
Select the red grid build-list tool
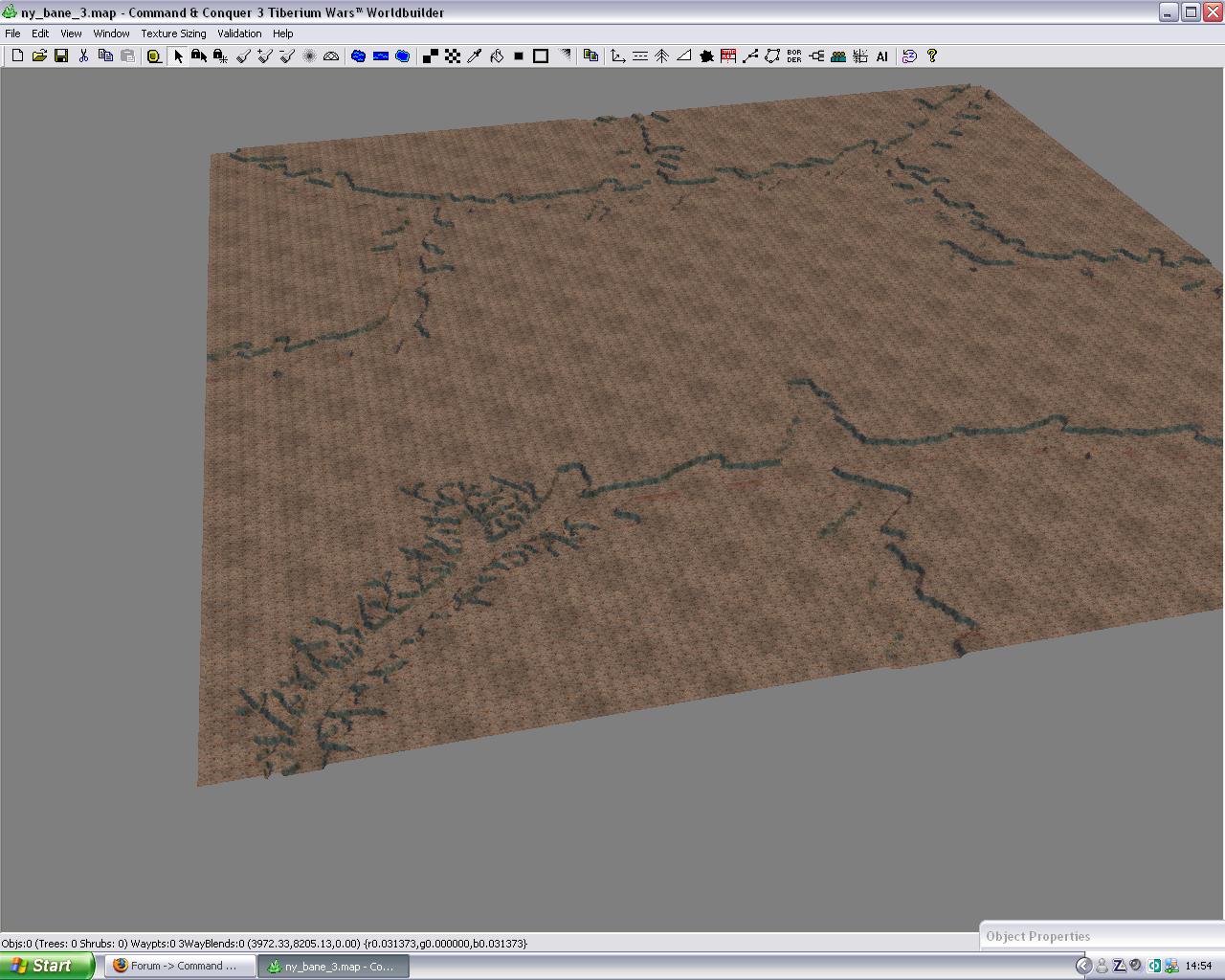coord(728,56)
